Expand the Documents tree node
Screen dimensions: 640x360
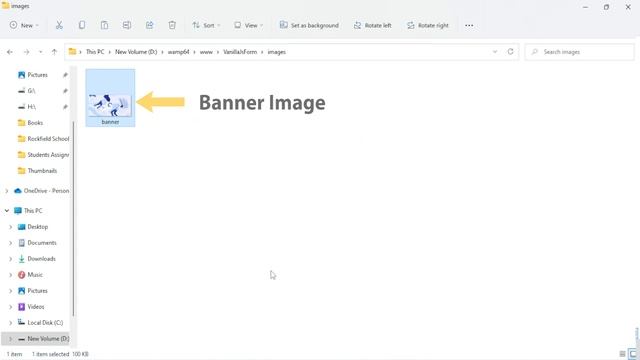[x=11, y=242]
